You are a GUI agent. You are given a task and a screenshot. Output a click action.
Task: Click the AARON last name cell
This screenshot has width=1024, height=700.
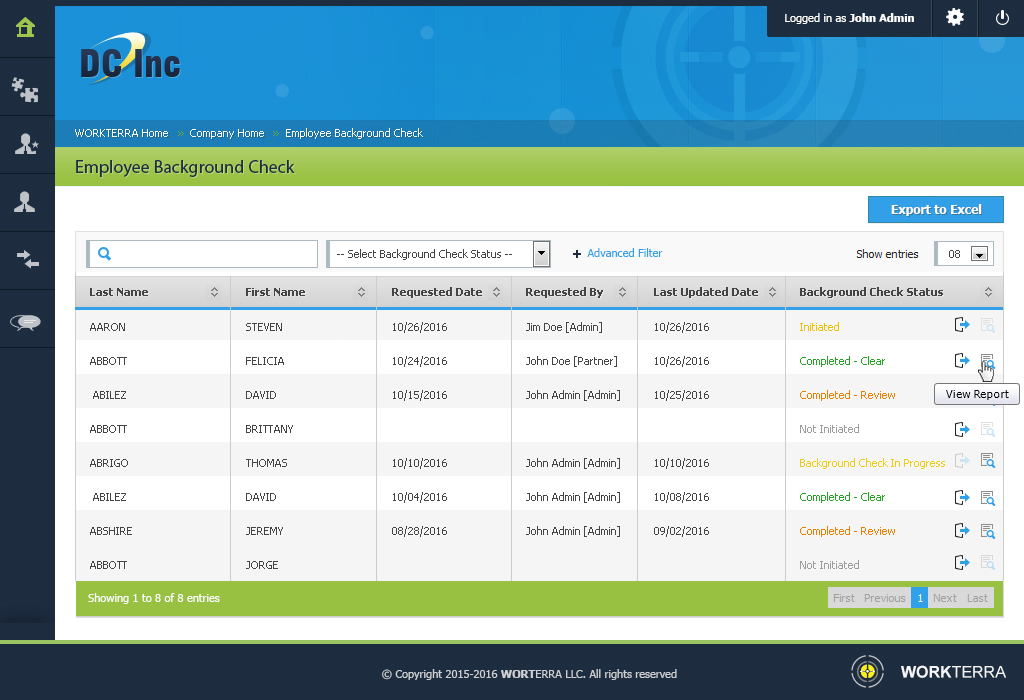point(107,327)
